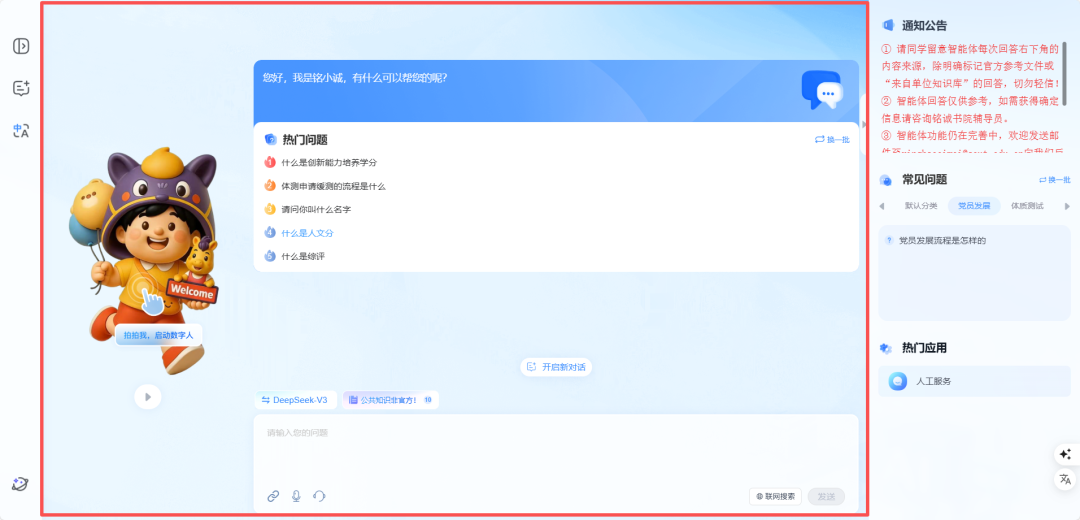
Task: Open the Chinese-English language switch icon
Action: tap(21, 130)
